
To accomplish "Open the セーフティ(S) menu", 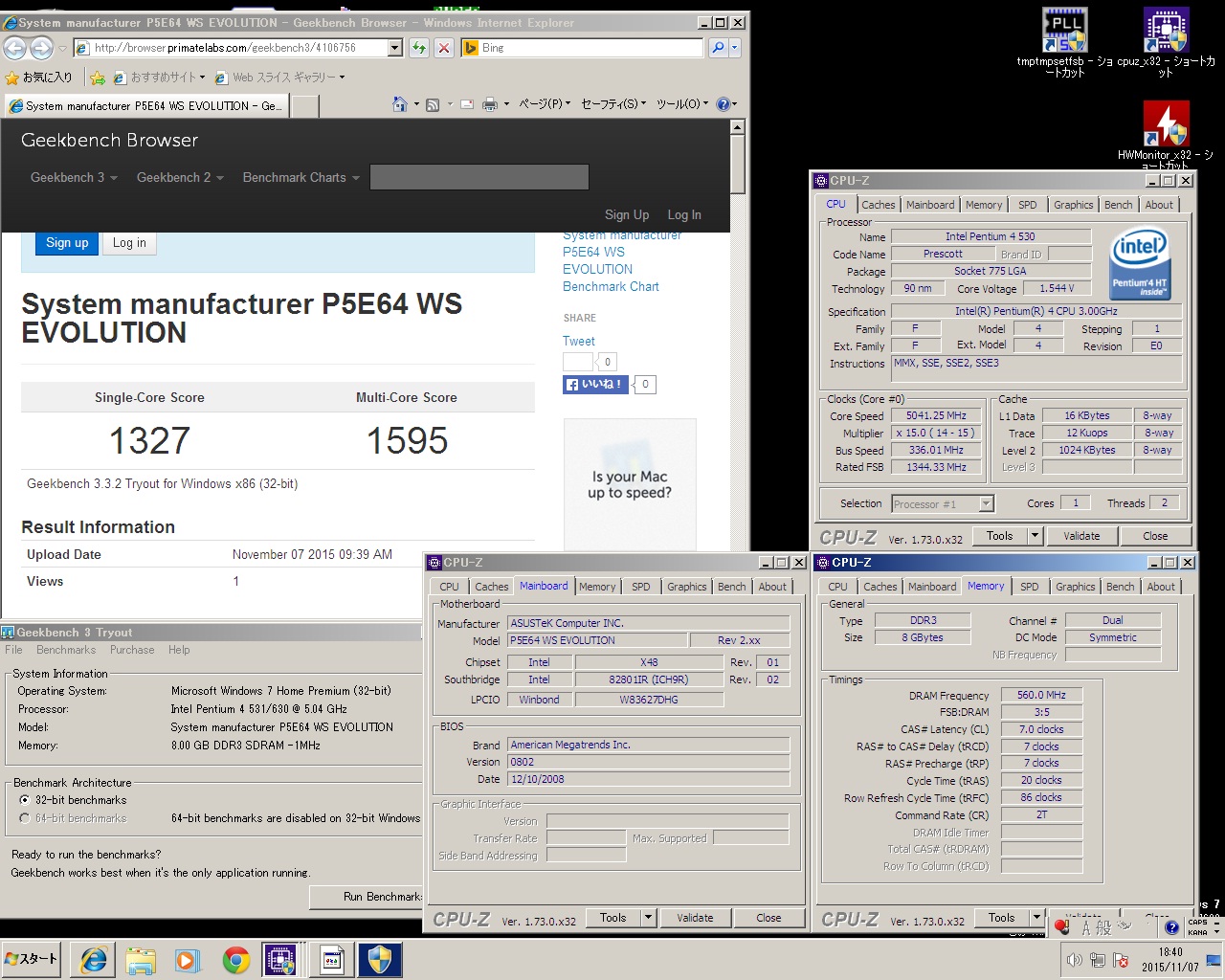I will click(x=613, y=104).
